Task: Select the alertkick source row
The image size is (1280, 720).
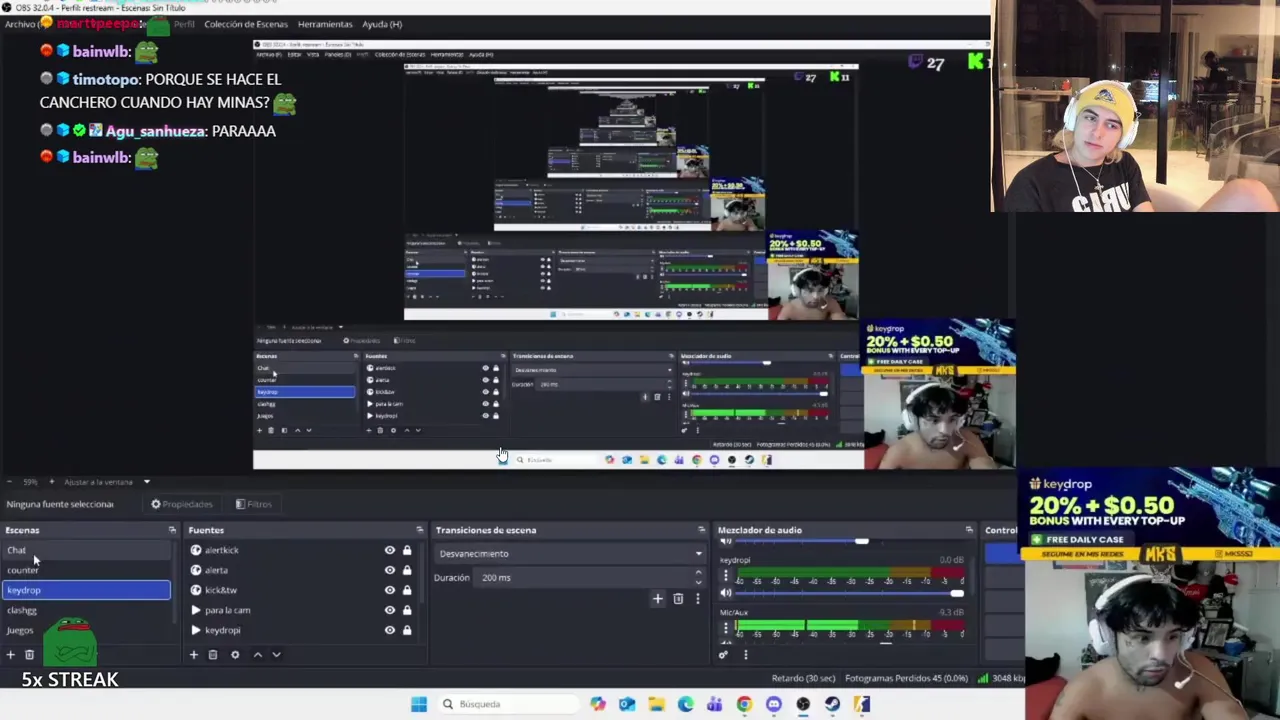Action: (300, 550)
